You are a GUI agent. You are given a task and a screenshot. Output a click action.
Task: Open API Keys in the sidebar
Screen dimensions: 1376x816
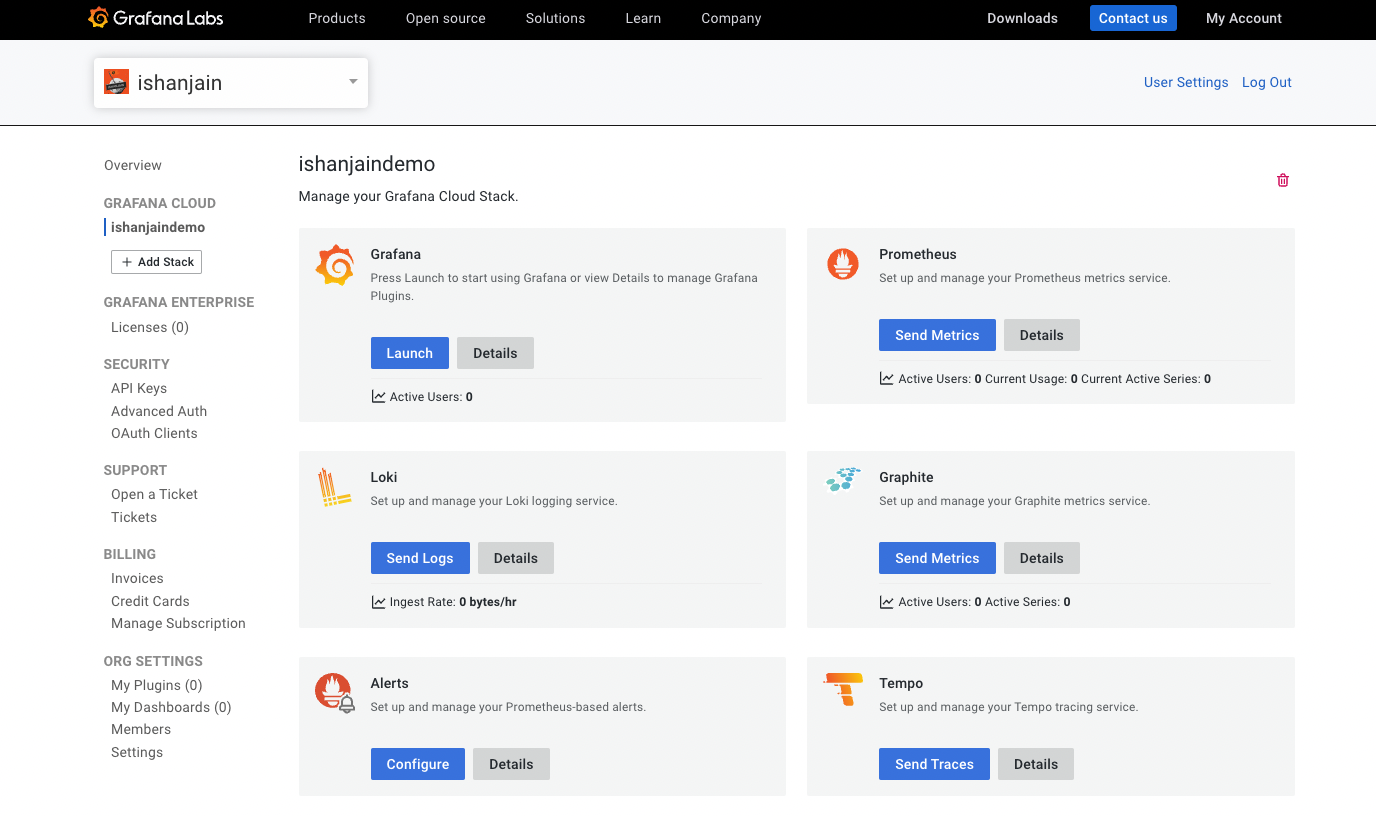(x=139, y=388)
